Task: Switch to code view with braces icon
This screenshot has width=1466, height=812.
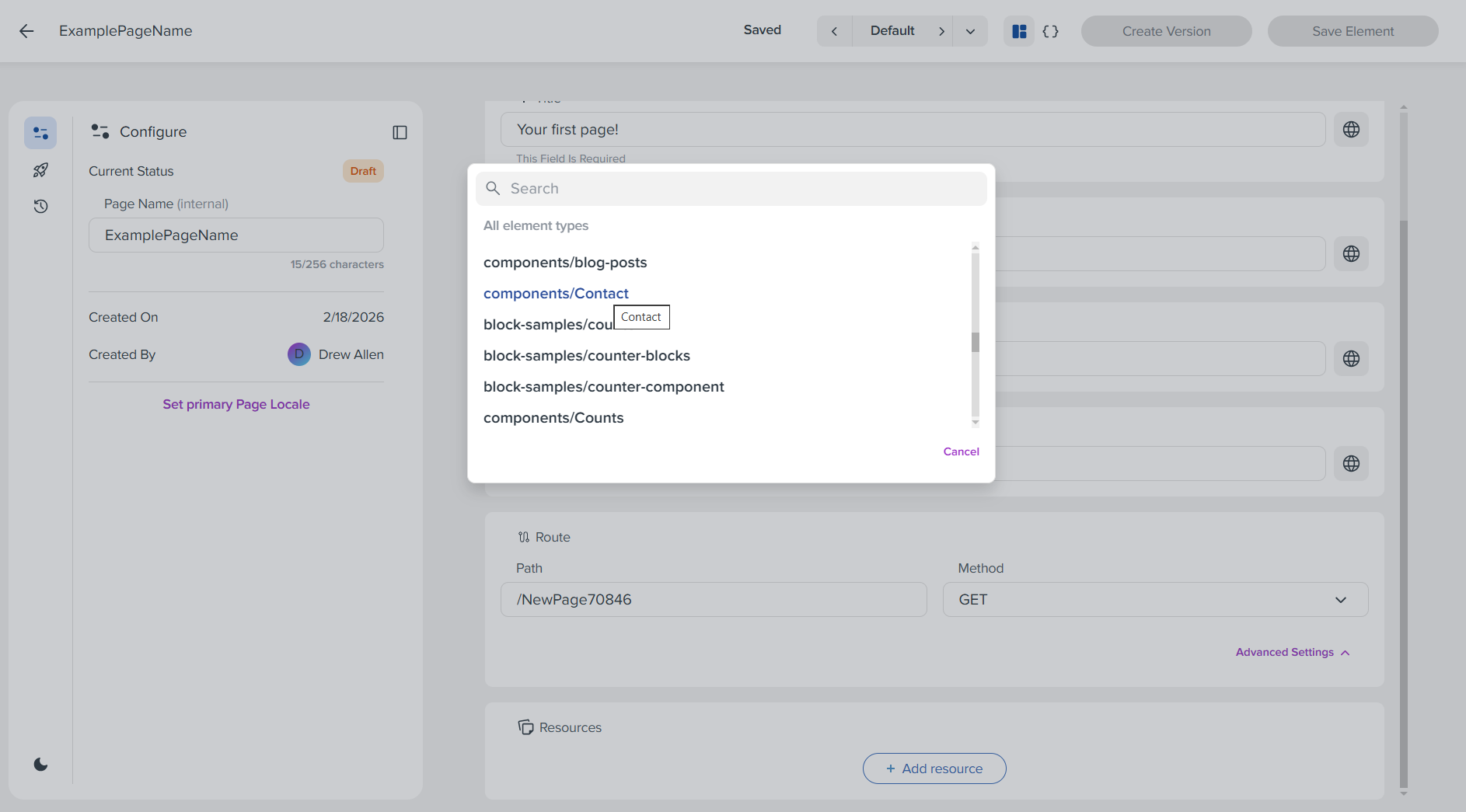Action: 1051,31
